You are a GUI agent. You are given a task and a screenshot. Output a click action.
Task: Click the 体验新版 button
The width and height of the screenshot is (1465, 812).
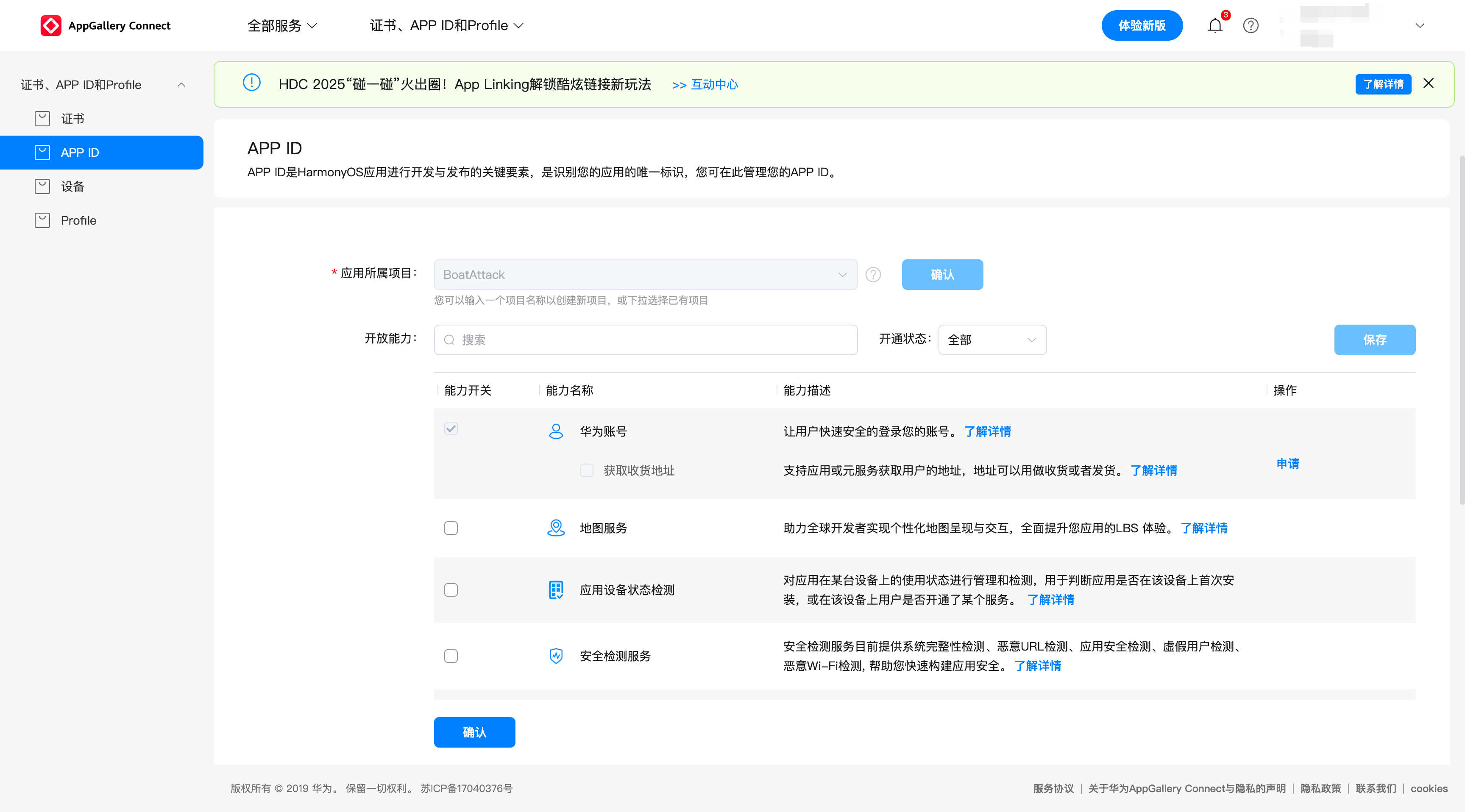click(x=1142, y=25)
